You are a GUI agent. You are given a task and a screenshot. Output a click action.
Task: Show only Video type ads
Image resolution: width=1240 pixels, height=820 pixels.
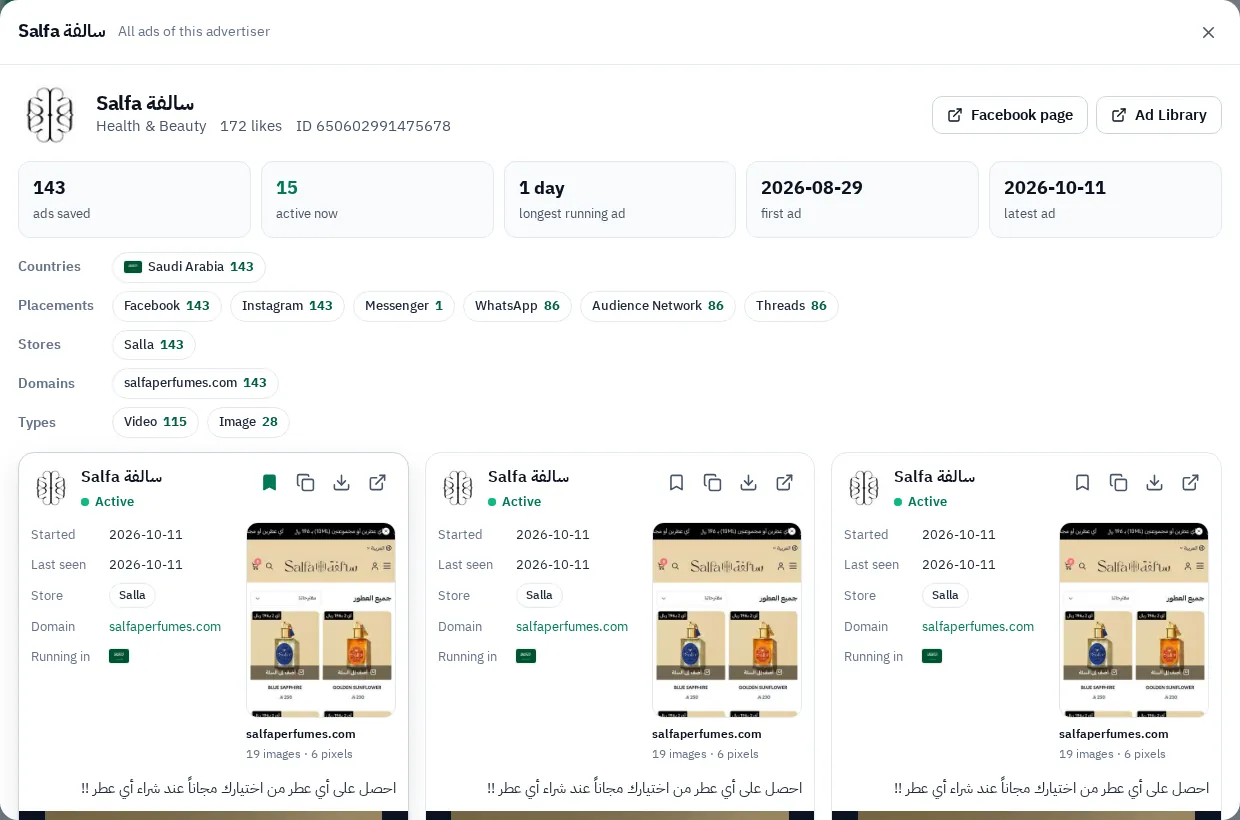point(155,423)
